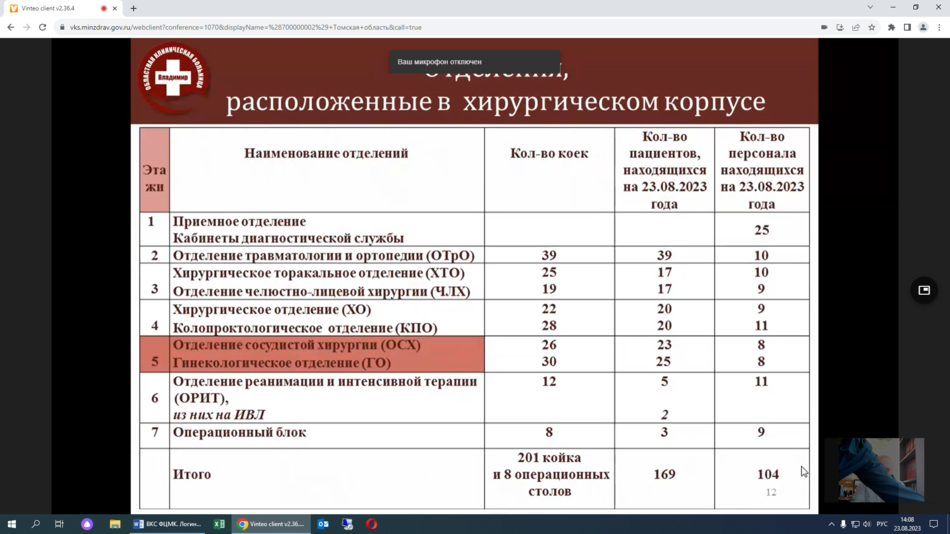This screenshot has height=534, width=950.
Task: Open File Explorer from taskbar
Action: (x=115, y=524)
